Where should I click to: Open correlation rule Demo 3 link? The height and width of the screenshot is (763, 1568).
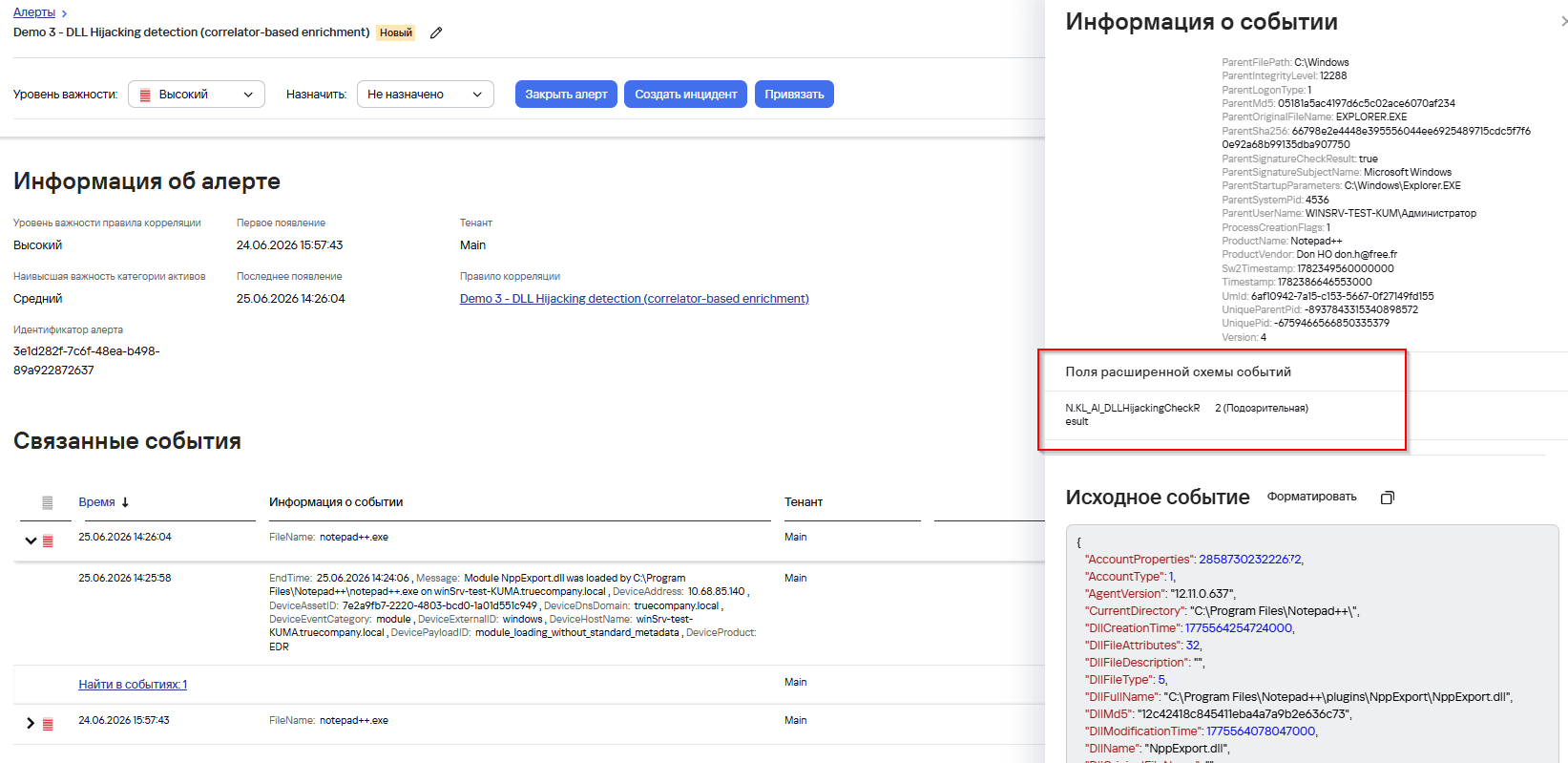pyautogui.click(x=634, y=299)
